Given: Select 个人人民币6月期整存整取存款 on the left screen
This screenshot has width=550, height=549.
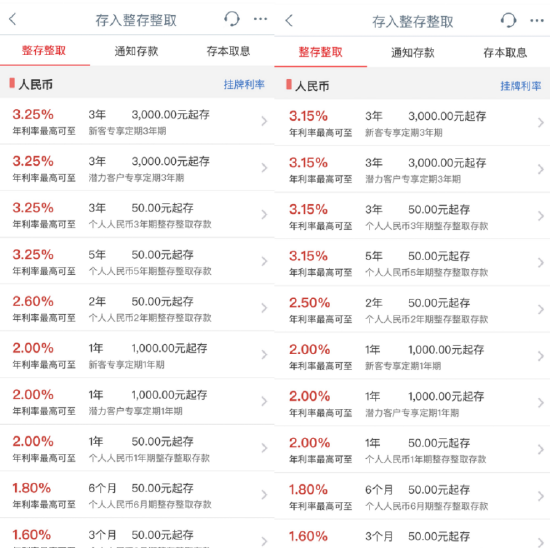Looking at the screenshot, I should pyautogui.click(x=150, y=504).
